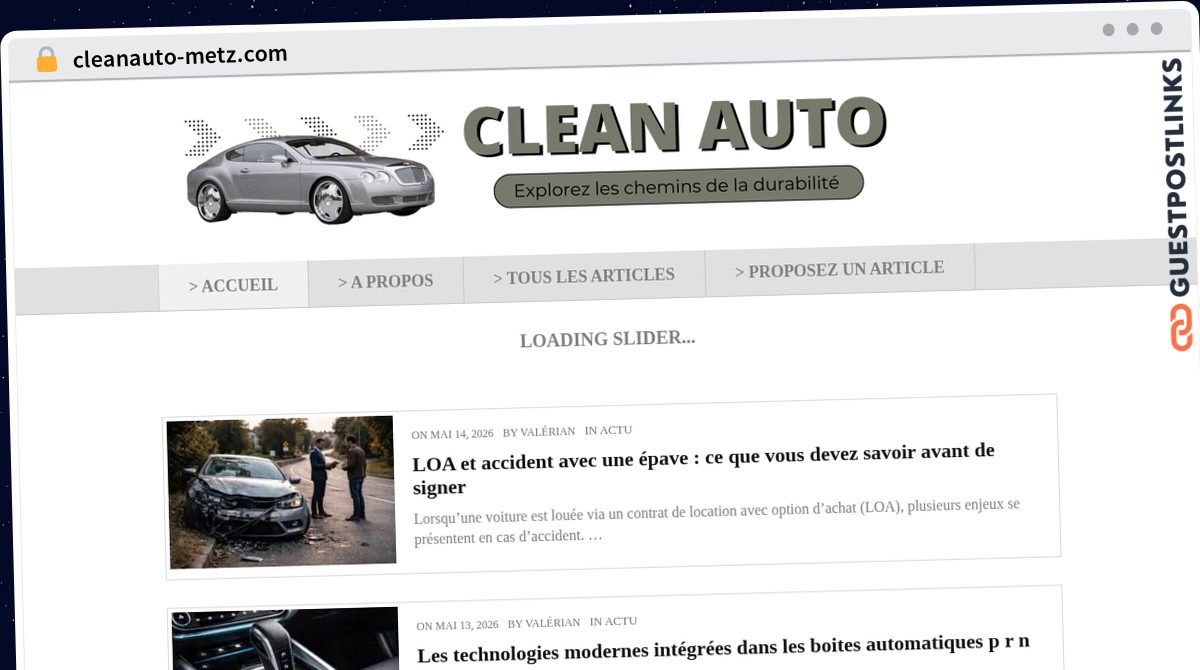Image resolution: width=1200 pixels, height=670 pixels.
Task: Click the last gray dot window button
Action: coord(1157,29)
